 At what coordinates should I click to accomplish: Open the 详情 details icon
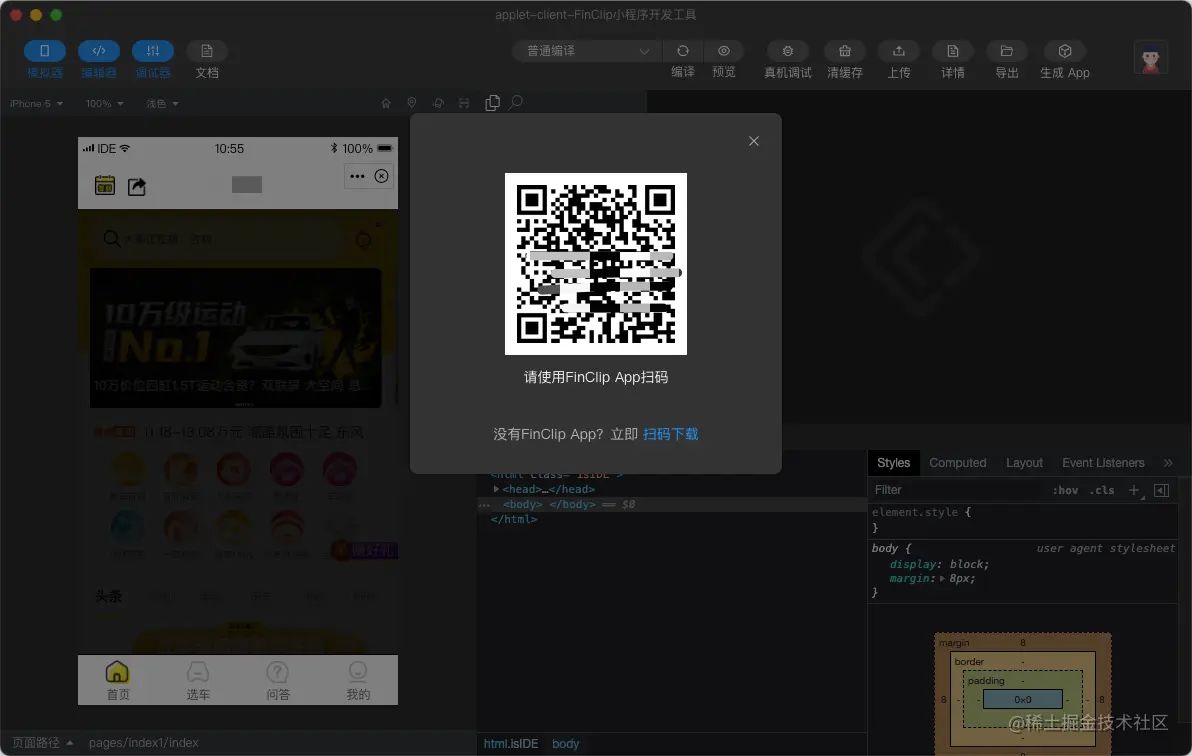(x=953, y=51)
